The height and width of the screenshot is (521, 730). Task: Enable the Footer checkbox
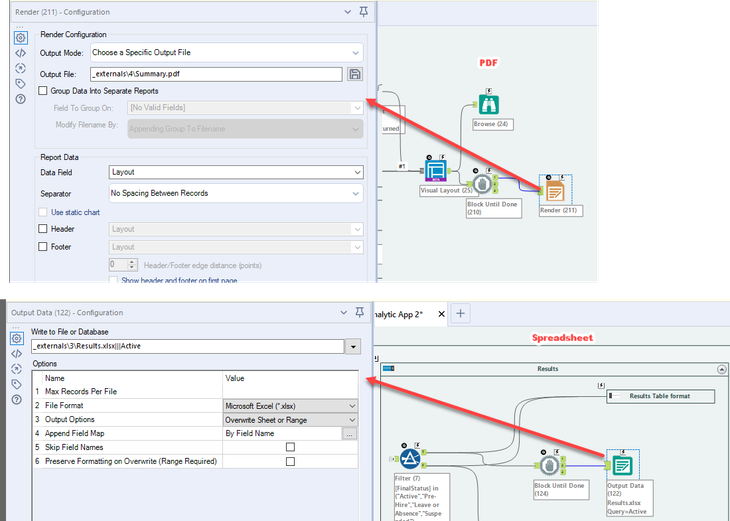(x=43, y=247)
